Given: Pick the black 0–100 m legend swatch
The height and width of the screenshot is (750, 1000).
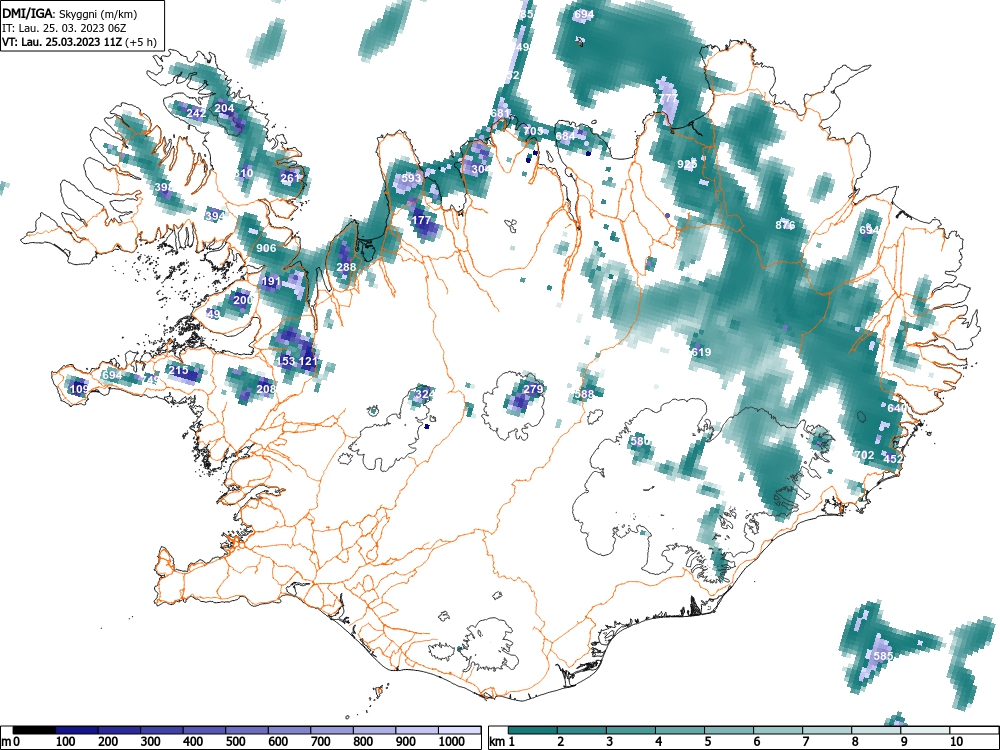Looking at the screenshot, I should 34,730.
